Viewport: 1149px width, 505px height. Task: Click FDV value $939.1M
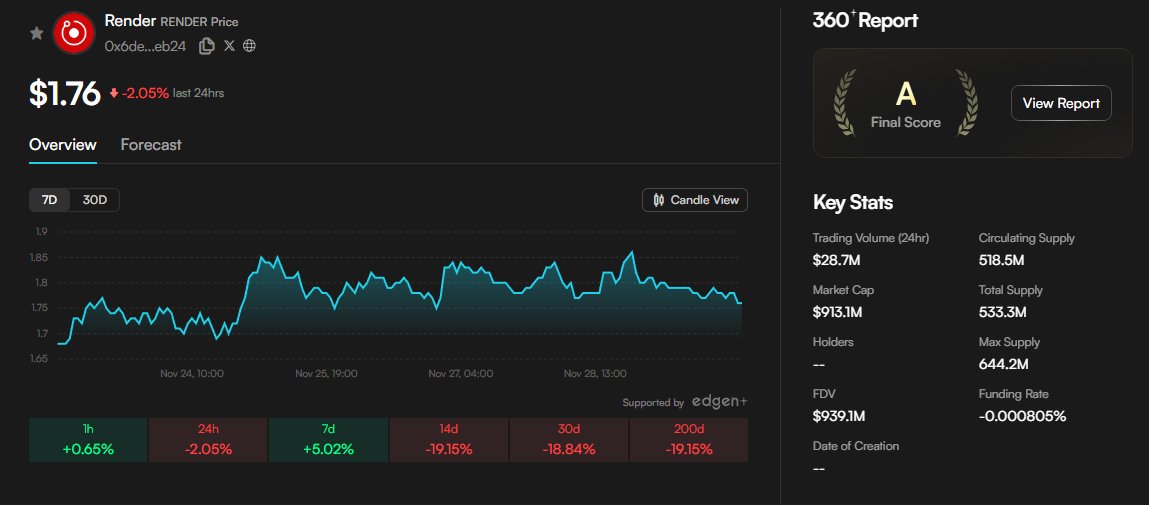pos(839,416)
